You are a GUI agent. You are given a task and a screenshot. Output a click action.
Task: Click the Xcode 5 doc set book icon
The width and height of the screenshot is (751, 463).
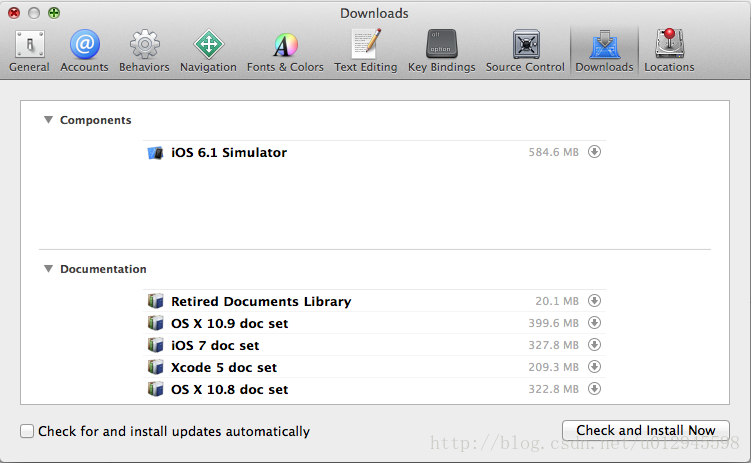[x=155, y=367]
